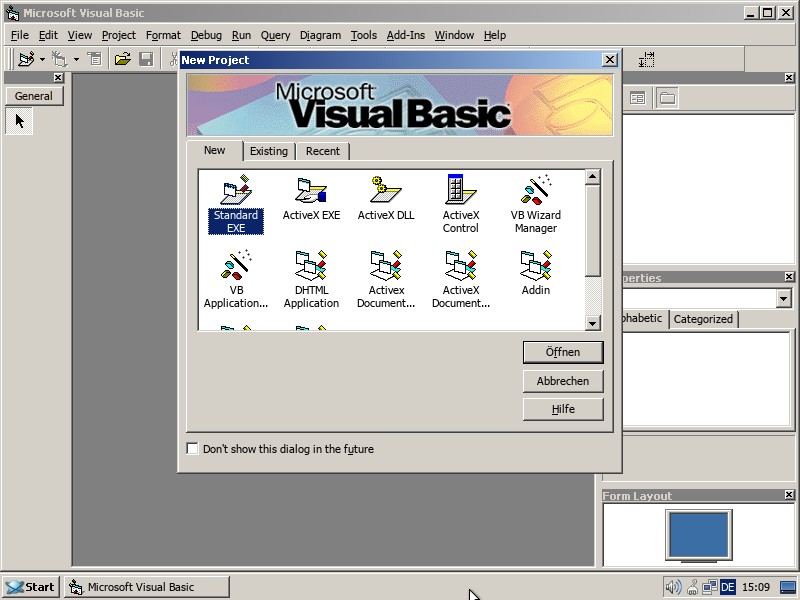Click the Windows Start button
This screenshot has width=800, height=600.
coord(31,587)
